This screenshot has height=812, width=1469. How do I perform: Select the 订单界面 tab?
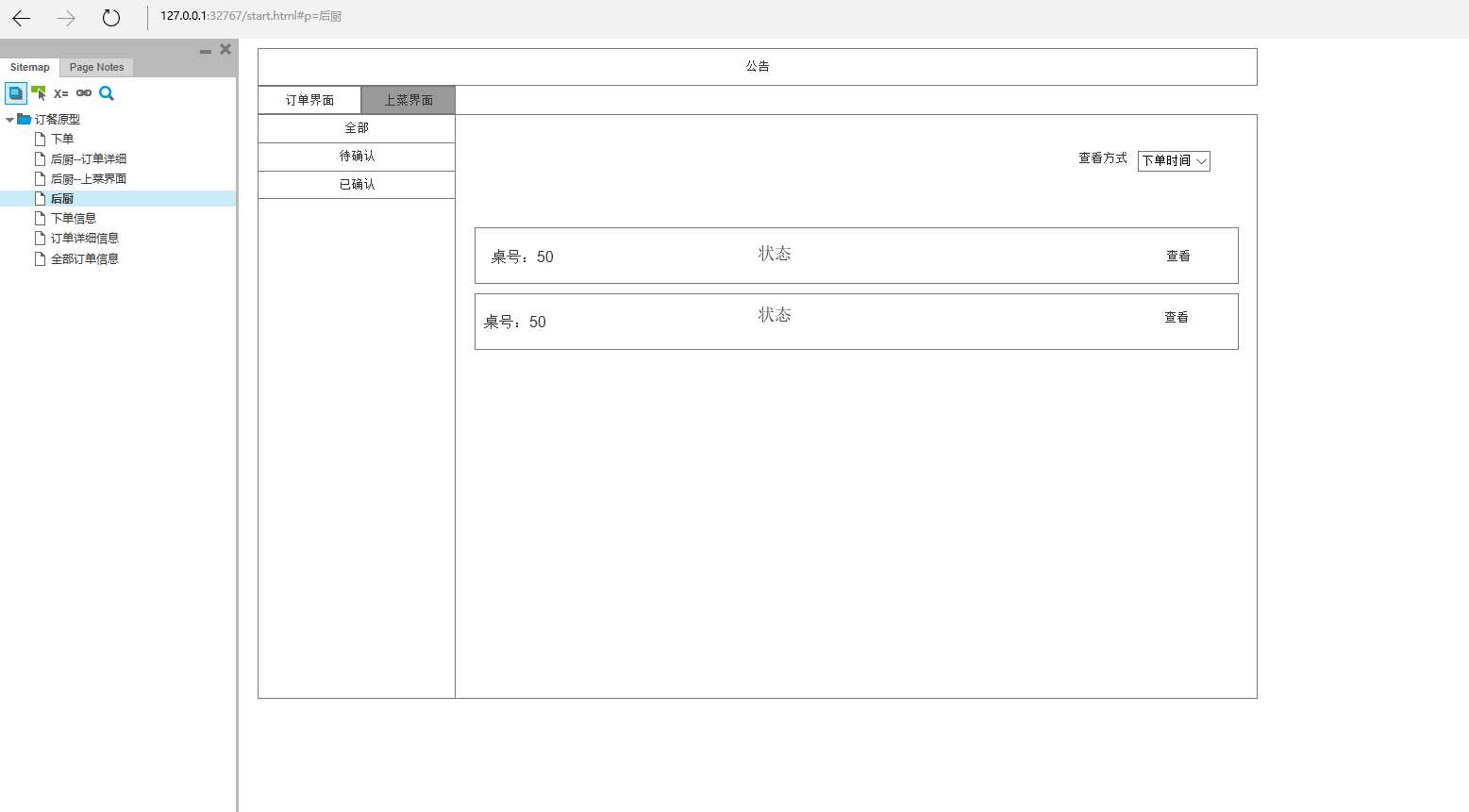[x=309, y=100]
